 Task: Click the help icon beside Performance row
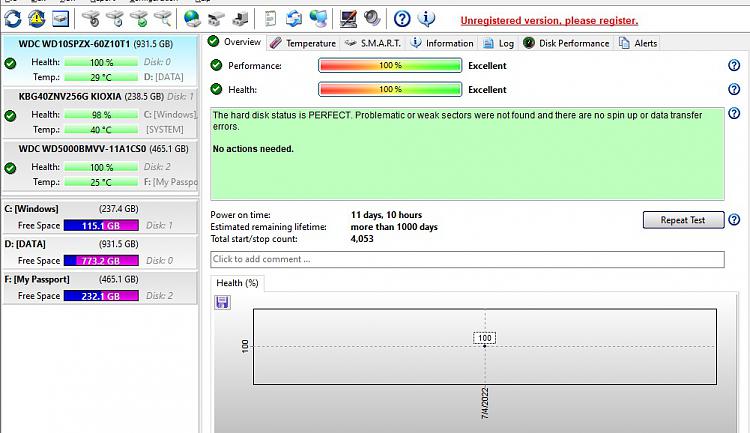(734, 65)
